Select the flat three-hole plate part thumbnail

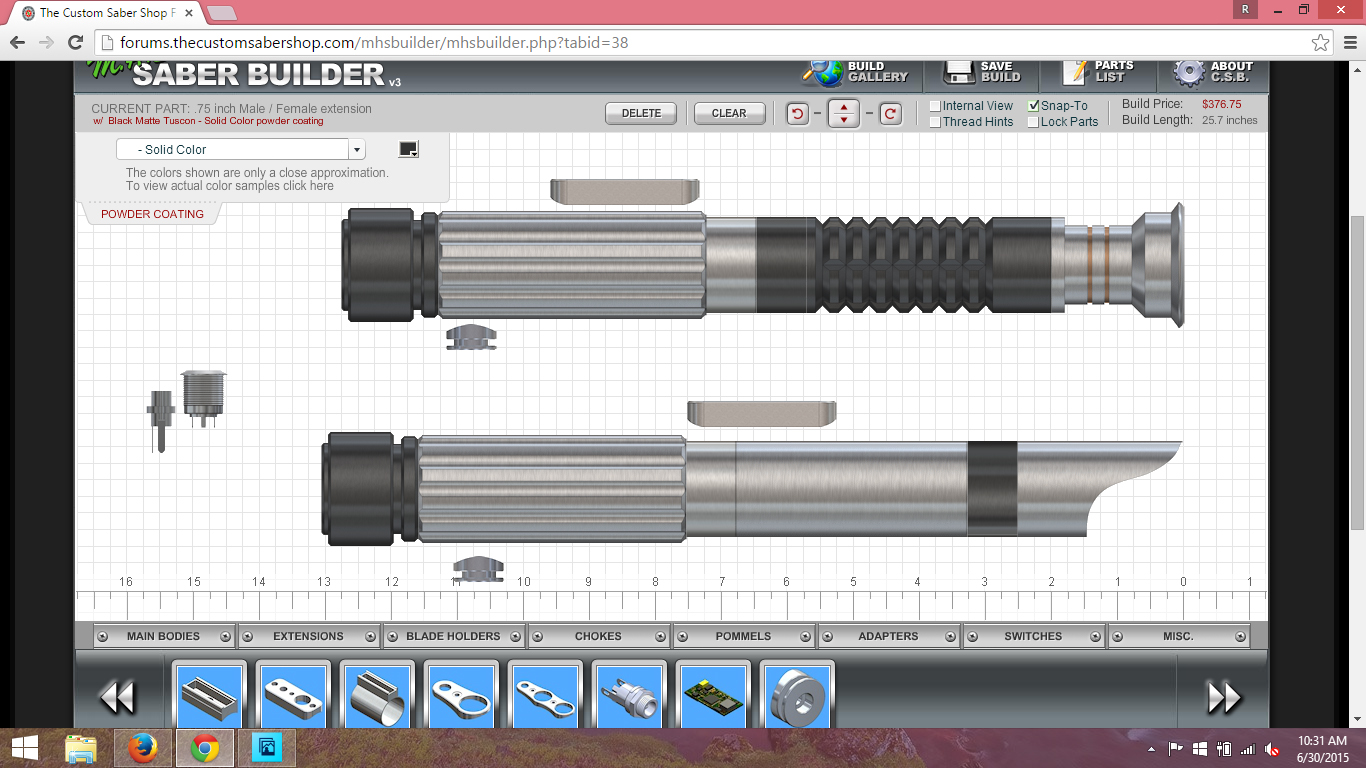(x=293, y=696)
